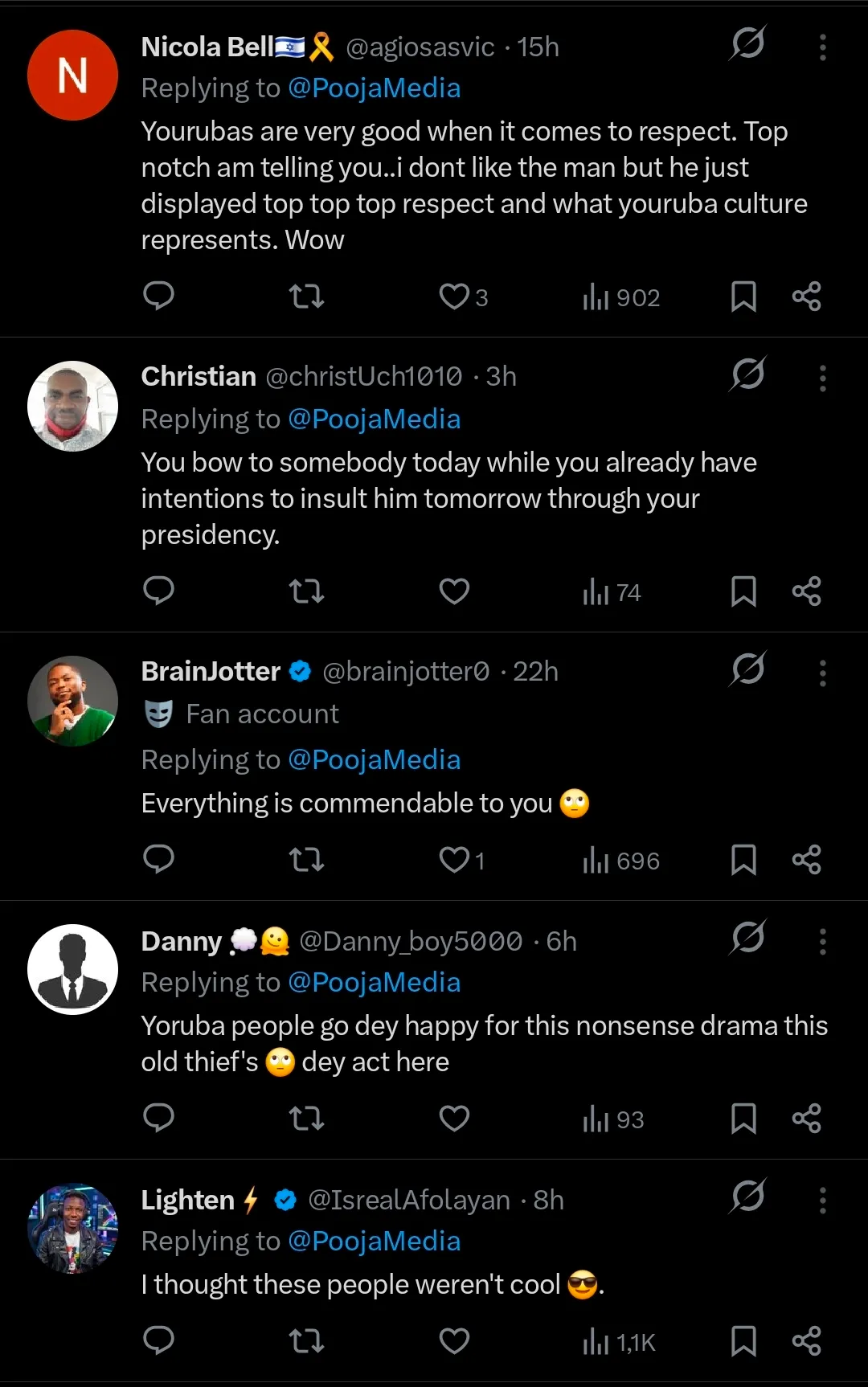This screenshot has height=1387, width=868.
Task: Reply to Nicola Bell's tweet
Action: pos(158,297)
